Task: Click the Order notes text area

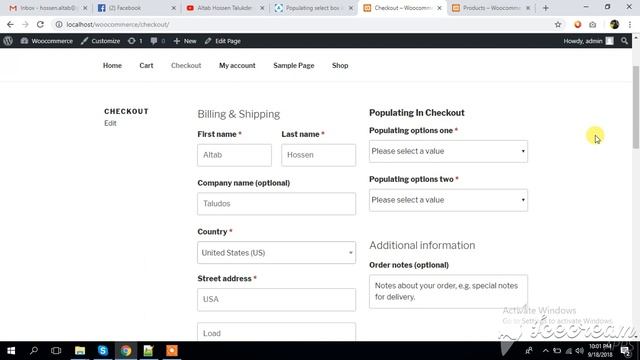Action: [x=448, y=291]
